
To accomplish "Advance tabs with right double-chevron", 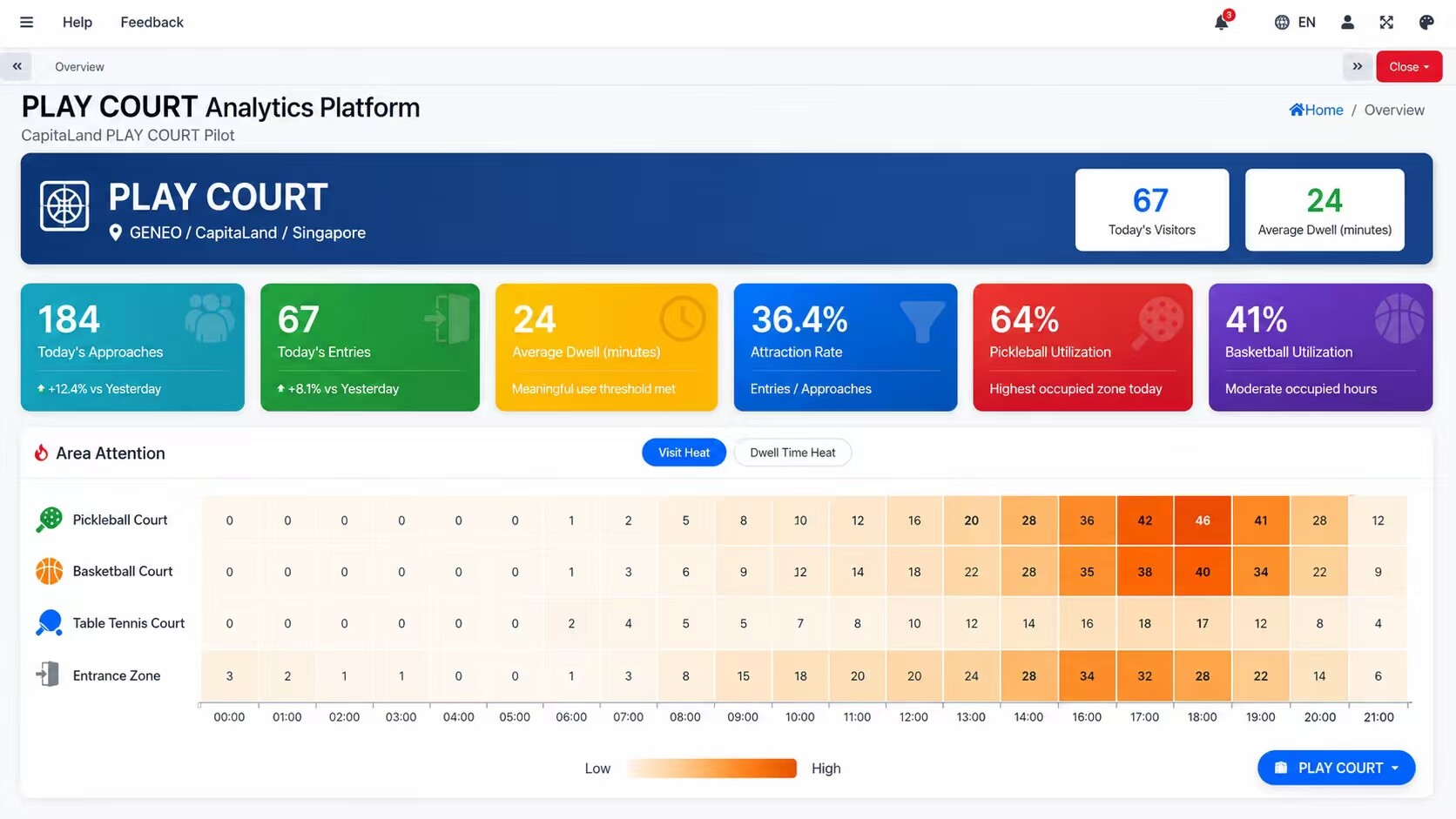I will coord(1358,66).
